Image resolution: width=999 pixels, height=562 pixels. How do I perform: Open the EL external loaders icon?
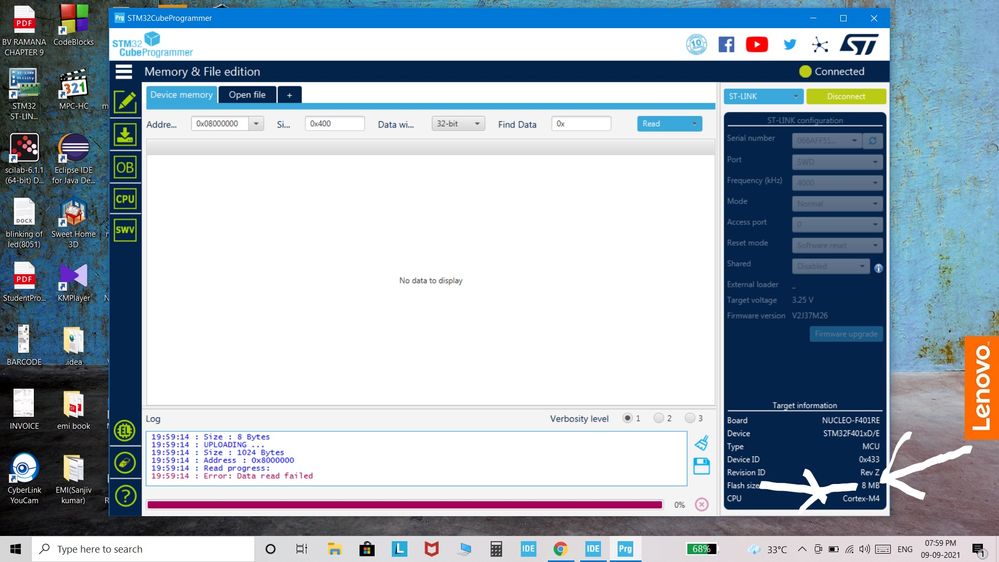coord(125,431)
